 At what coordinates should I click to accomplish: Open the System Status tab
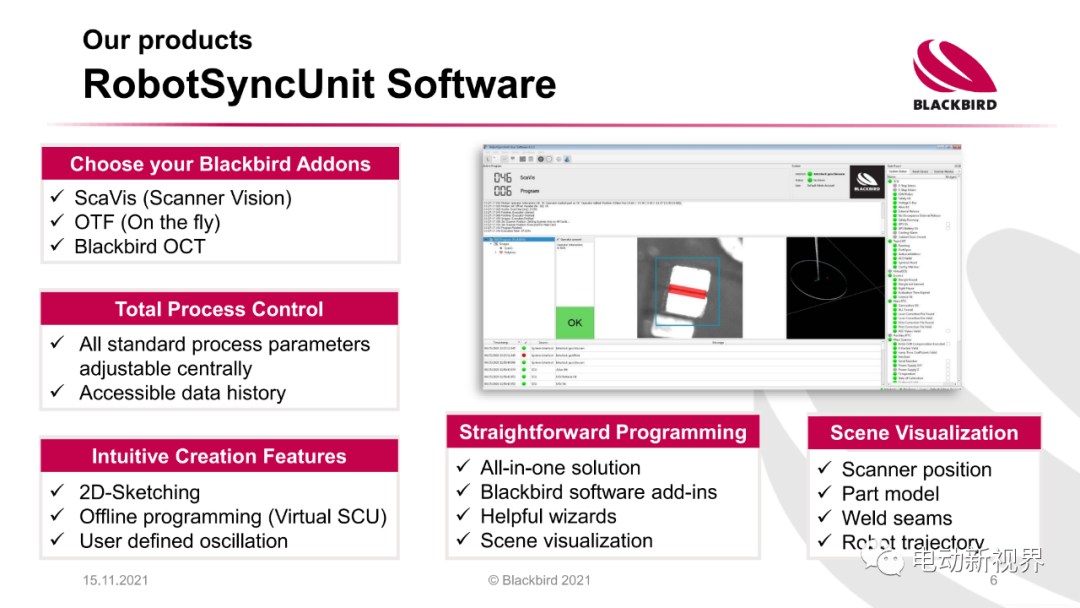click(898, 171)
